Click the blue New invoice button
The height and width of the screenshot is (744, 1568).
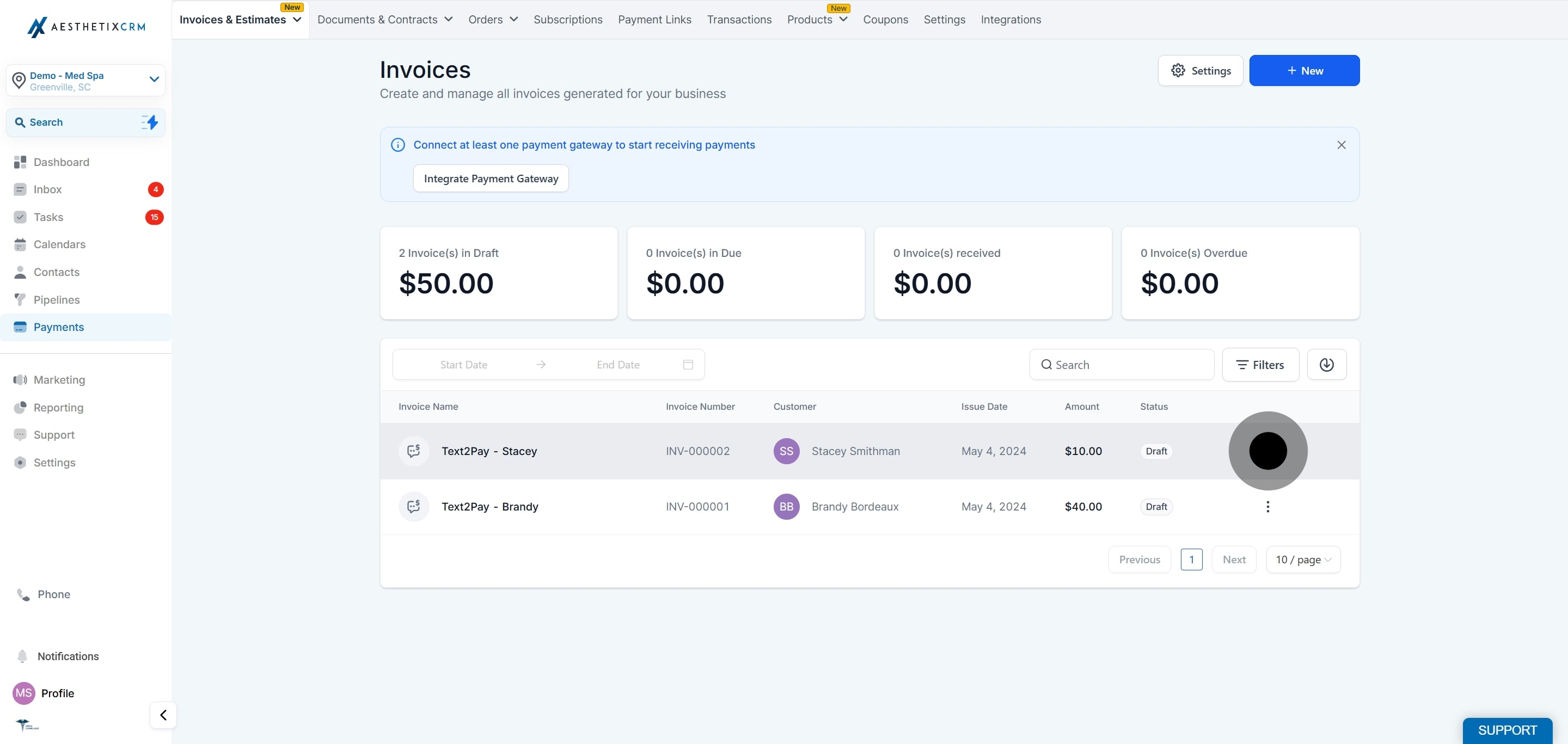[x=1304, y=71]
